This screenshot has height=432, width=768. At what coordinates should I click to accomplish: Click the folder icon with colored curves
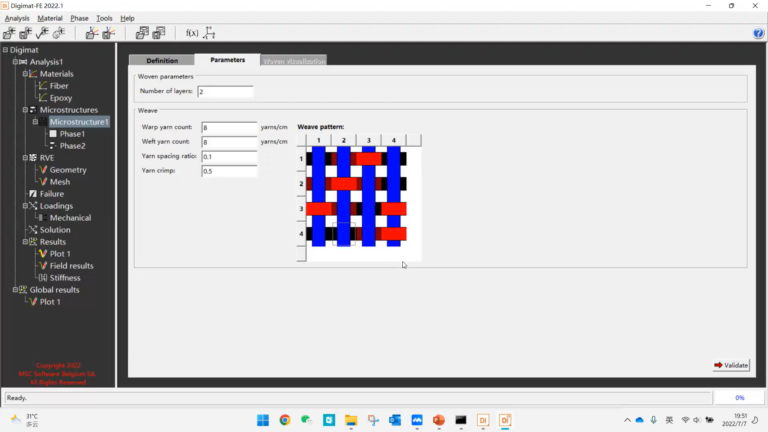pyautogui.click(x=92, y=33)
